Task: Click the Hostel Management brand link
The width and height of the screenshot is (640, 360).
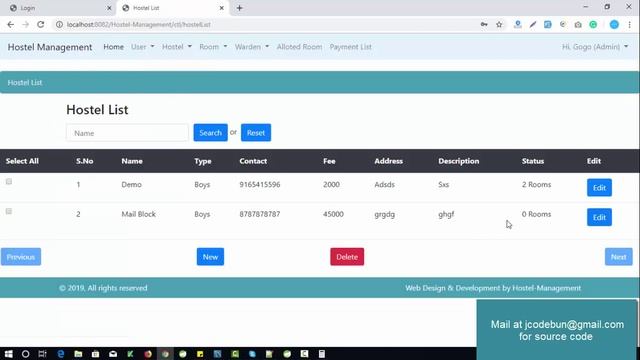Action: click(x=50, y=47)
